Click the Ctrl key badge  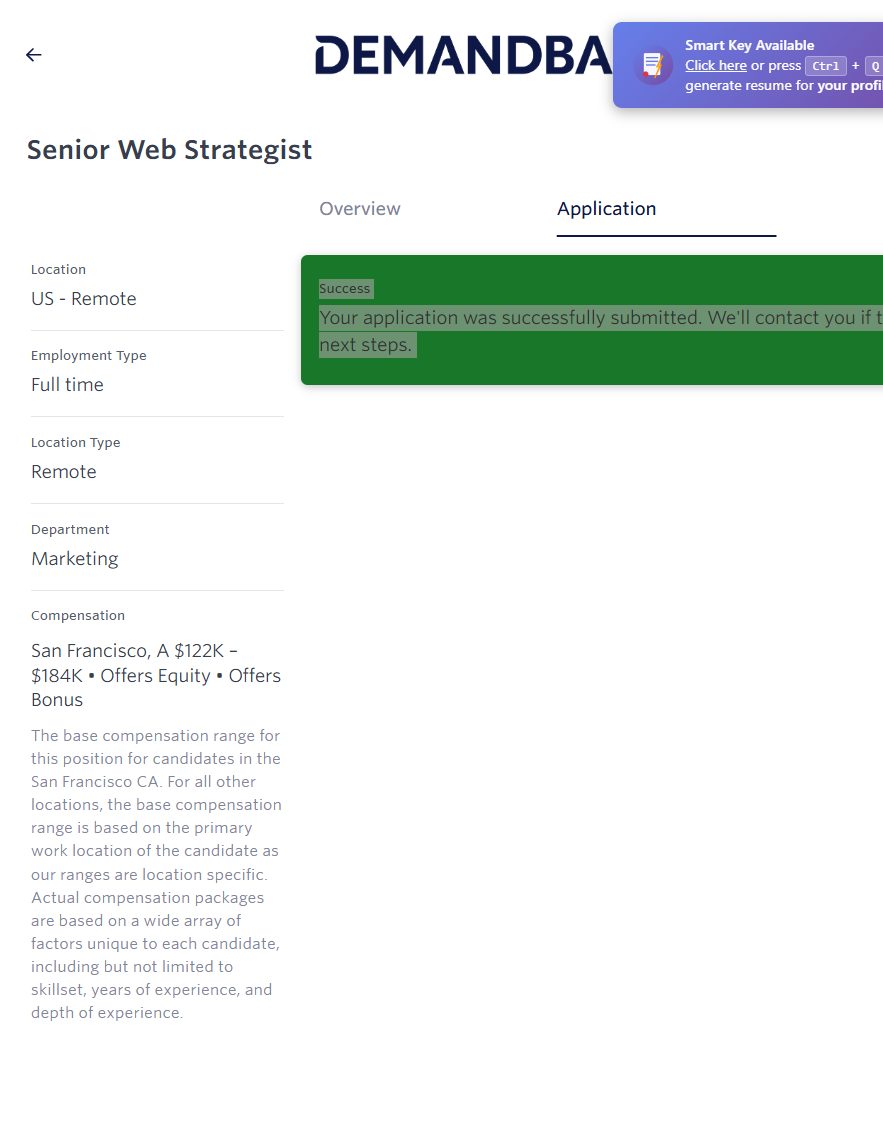(826, 66)
